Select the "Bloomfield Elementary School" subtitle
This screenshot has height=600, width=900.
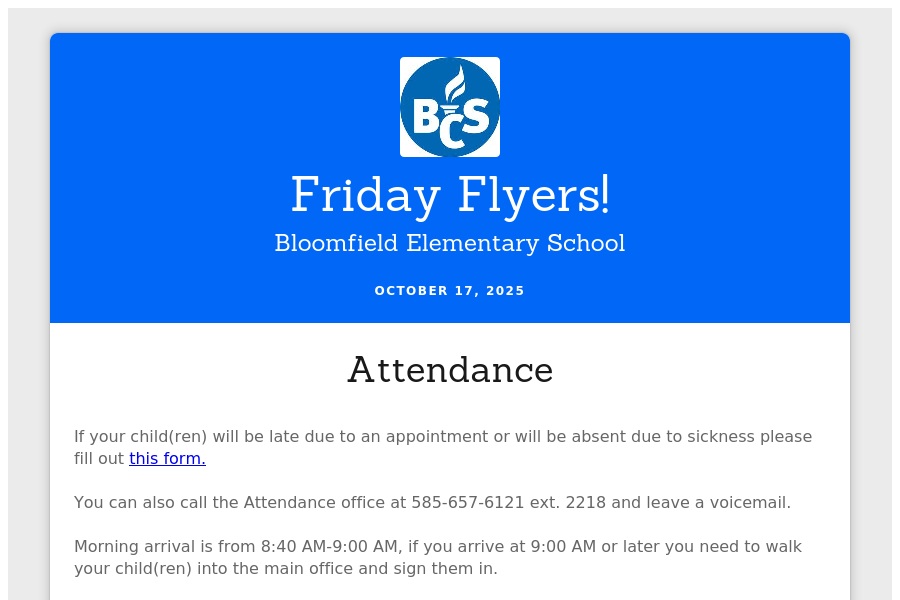tap(450, 243)
